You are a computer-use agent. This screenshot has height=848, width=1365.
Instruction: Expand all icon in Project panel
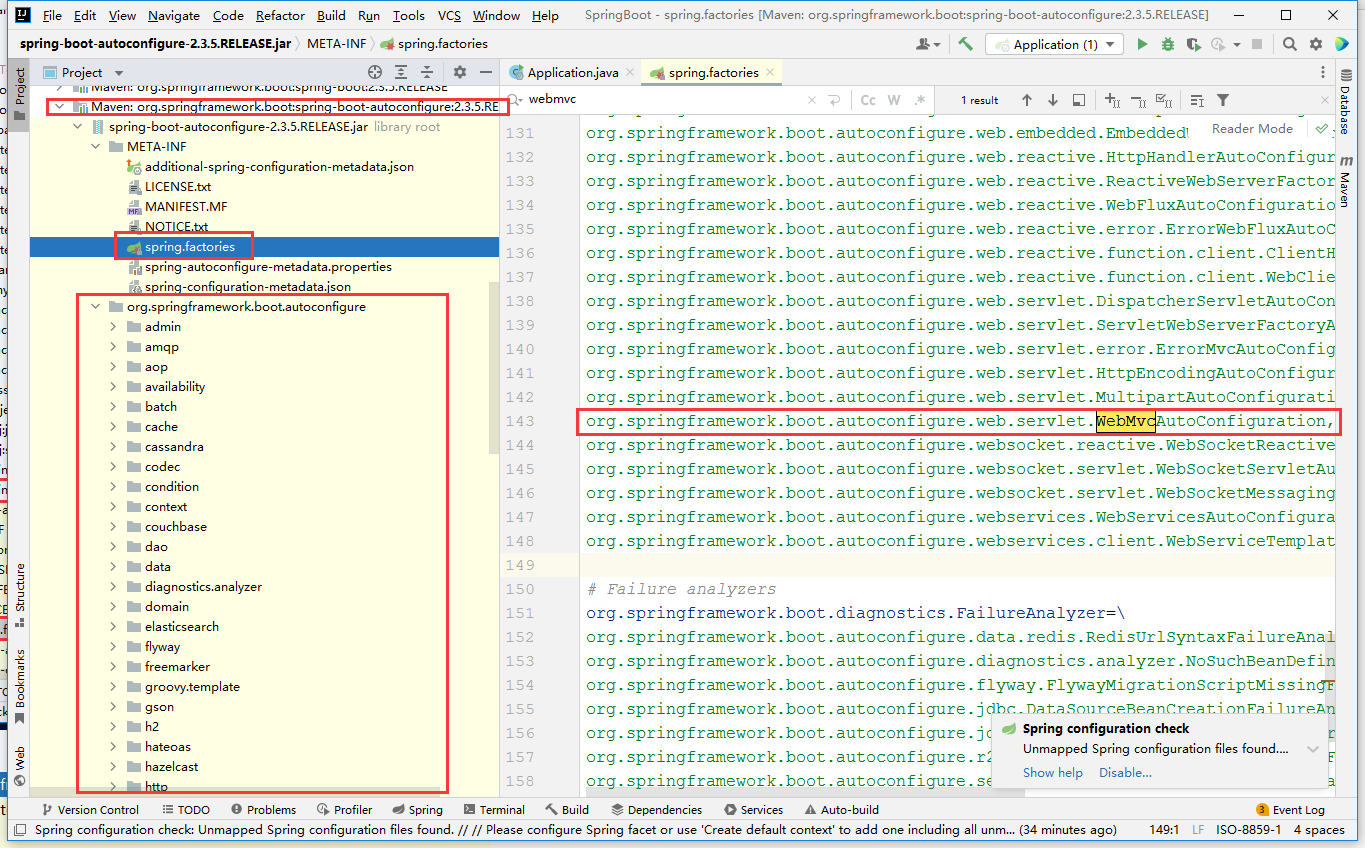click(401, 72)
